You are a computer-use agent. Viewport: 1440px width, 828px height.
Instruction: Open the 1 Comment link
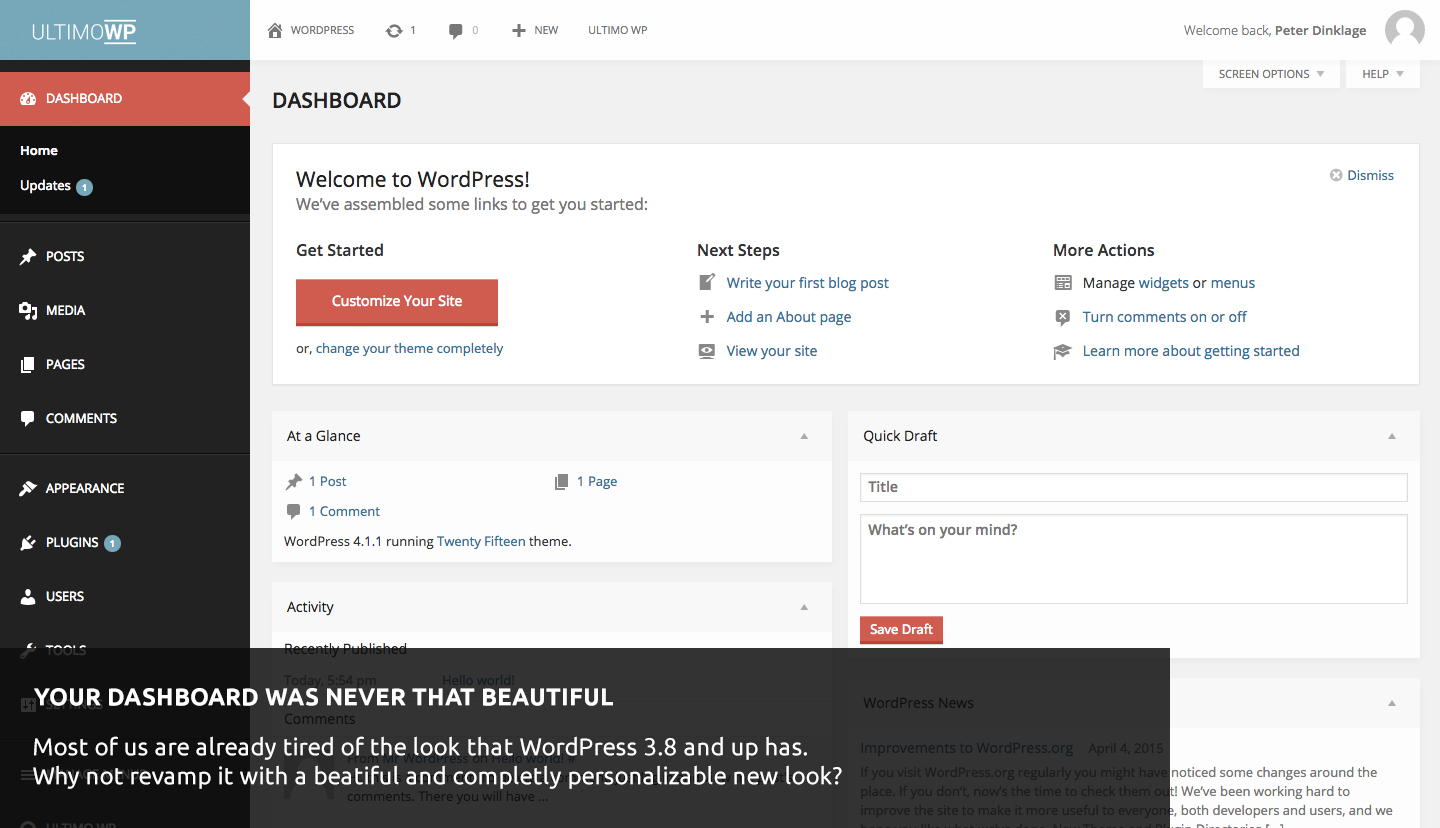click(344, 511)
